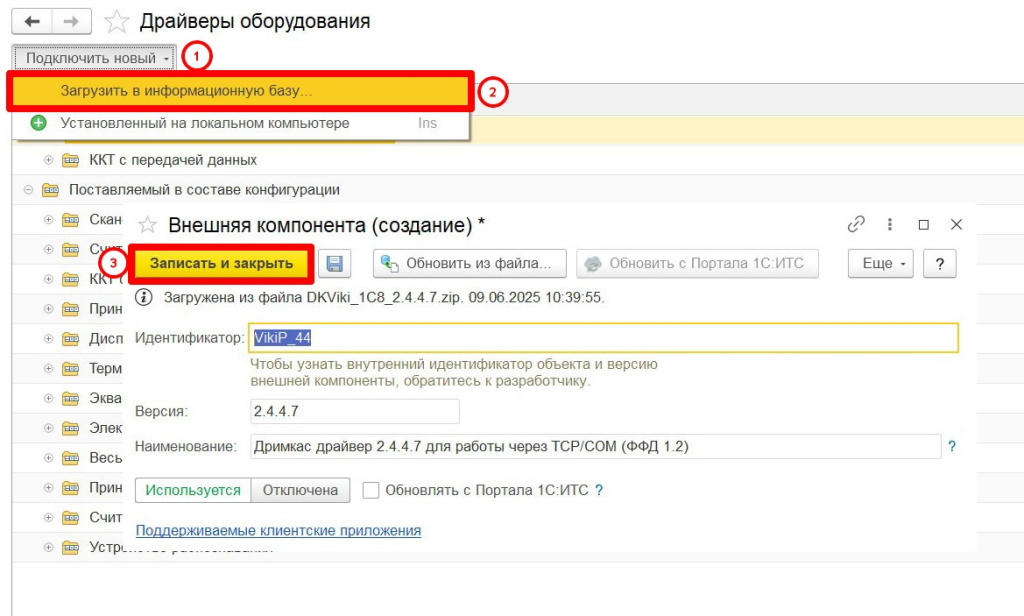Enable Обновлять с Портала 1С:ИТС checkbox

371,490
